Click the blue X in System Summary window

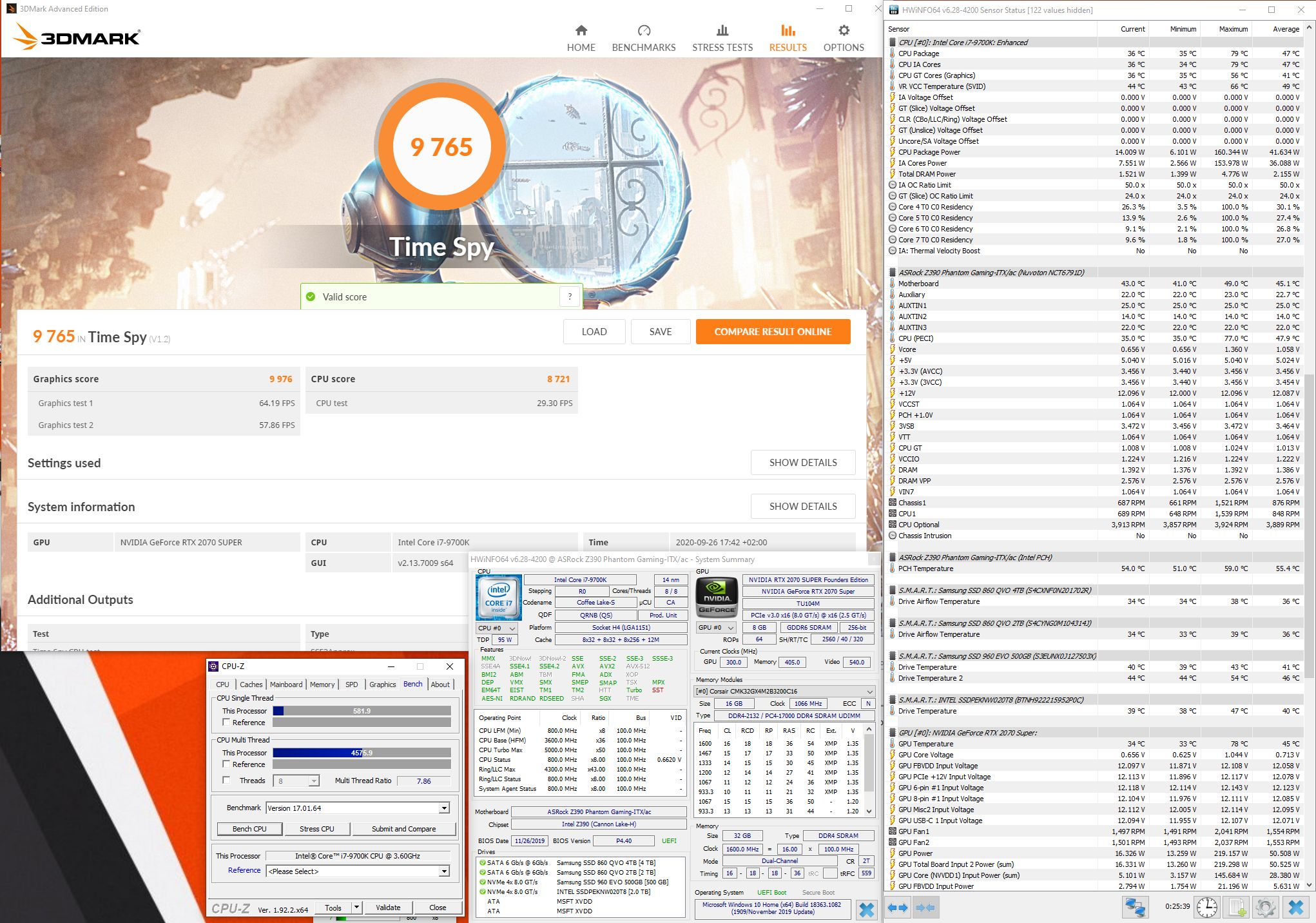867,909
